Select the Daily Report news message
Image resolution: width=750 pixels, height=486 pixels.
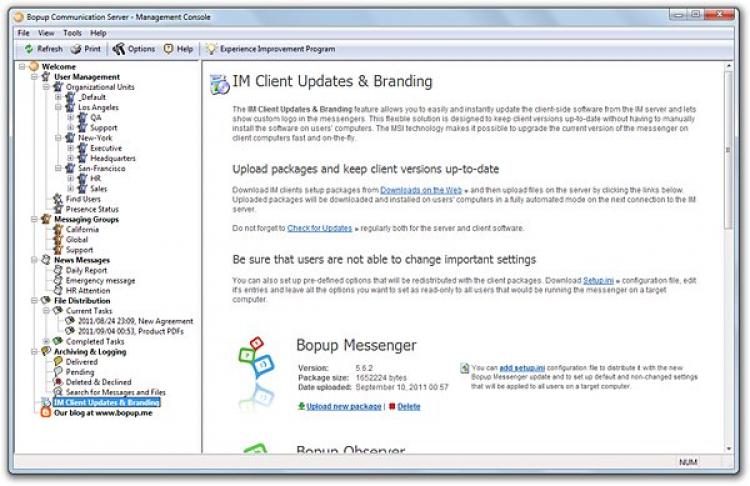click(x=86, y=270)
